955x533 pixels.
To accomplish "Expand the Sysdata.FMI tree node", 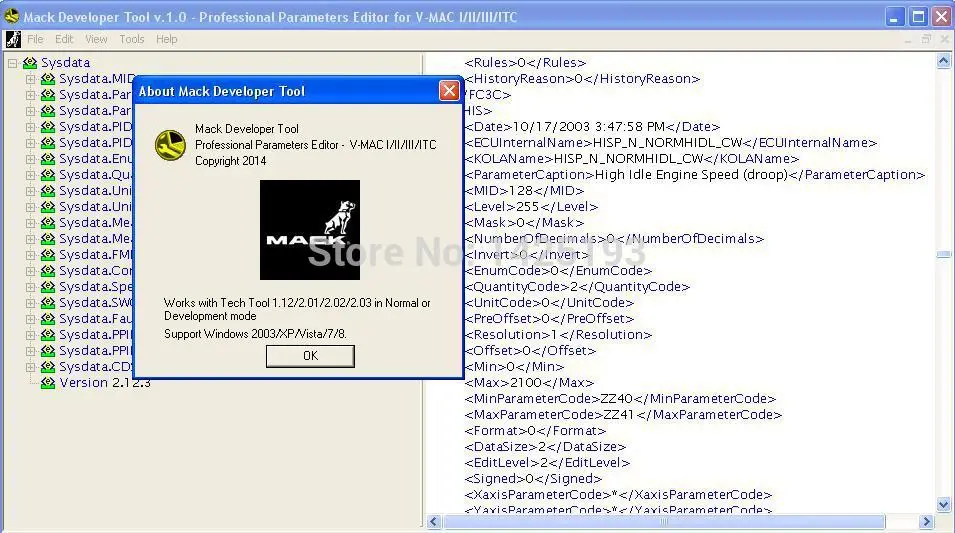I will coord(30,255).
